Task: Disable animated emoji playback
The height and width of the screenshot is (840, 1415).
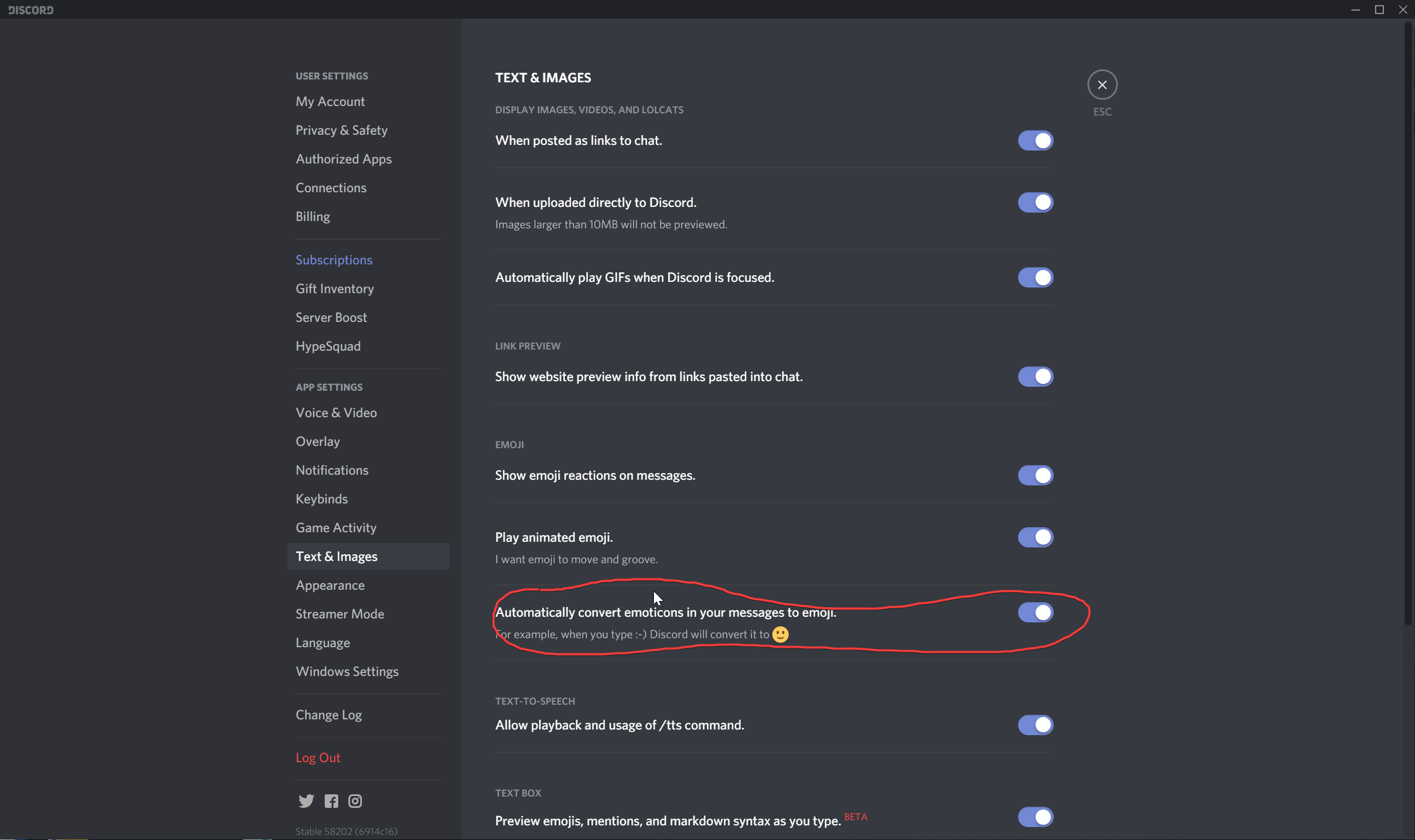Action: (1034, 537)
